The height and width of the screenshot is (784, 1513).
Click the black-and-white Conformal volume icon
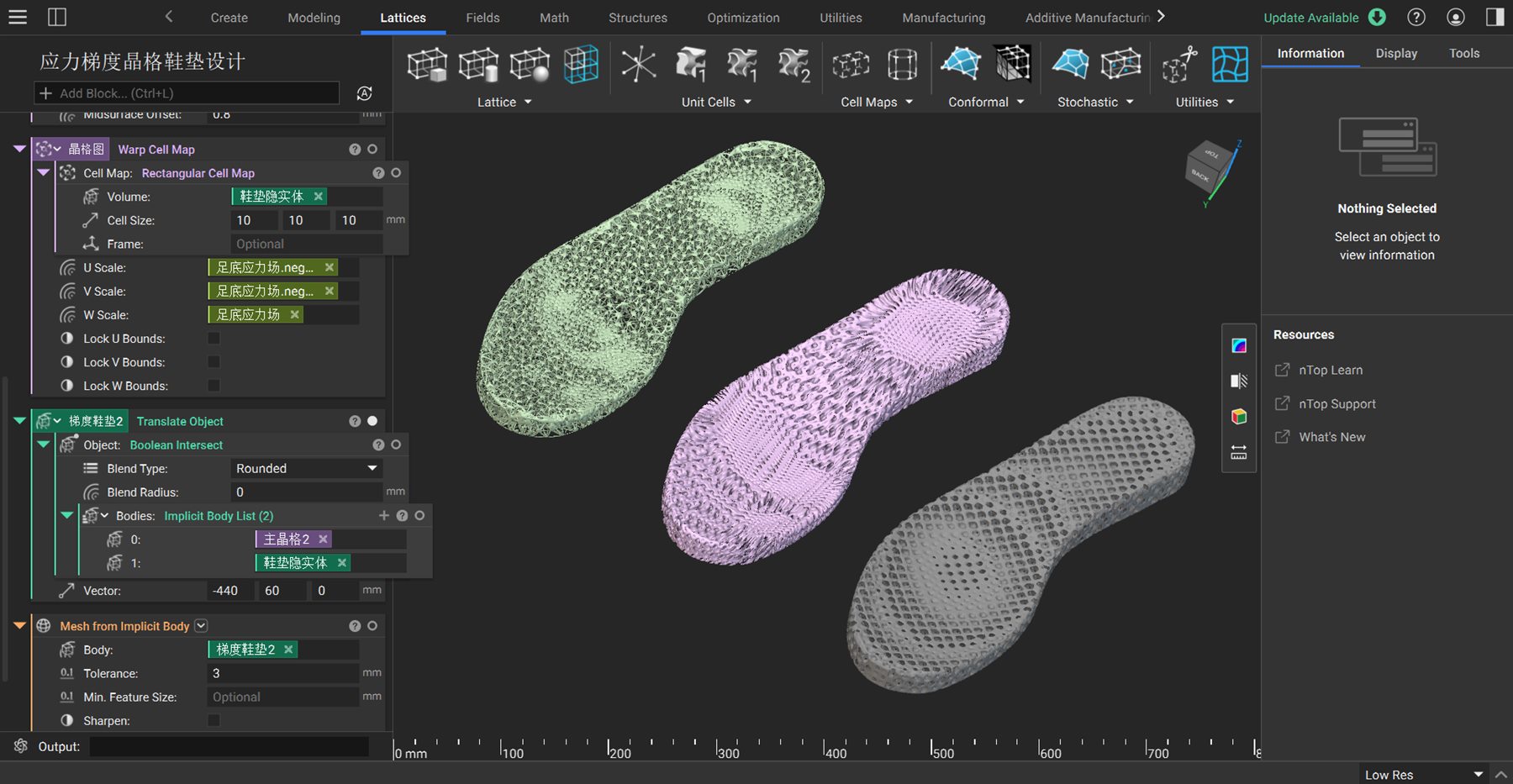point(1013,65)
